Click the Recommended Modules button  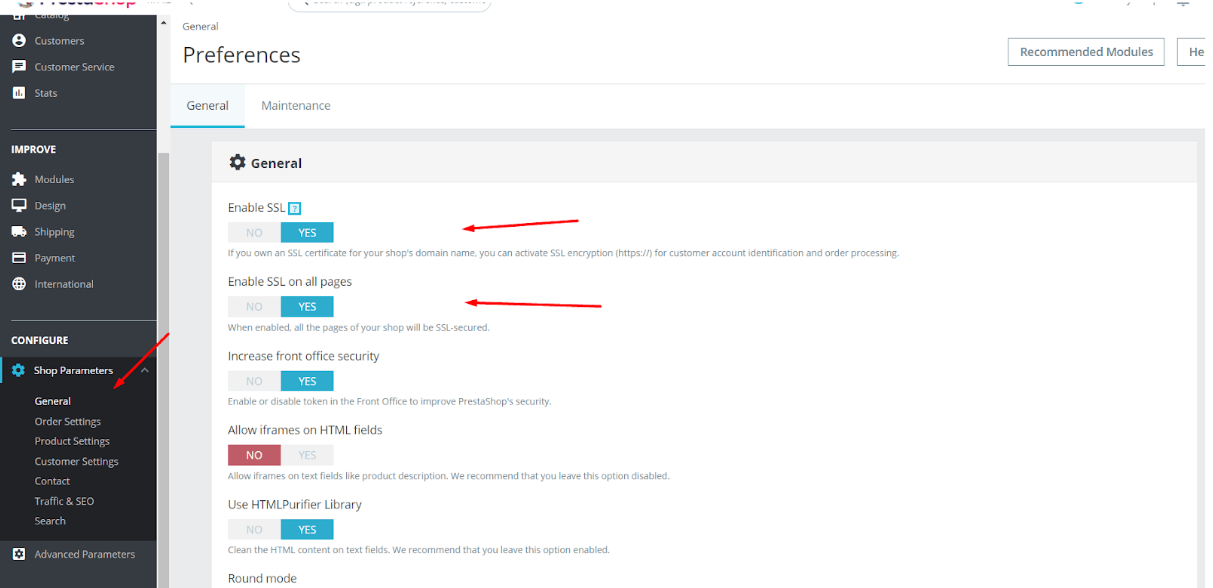pyautogui.click(x=1086, y=52)
